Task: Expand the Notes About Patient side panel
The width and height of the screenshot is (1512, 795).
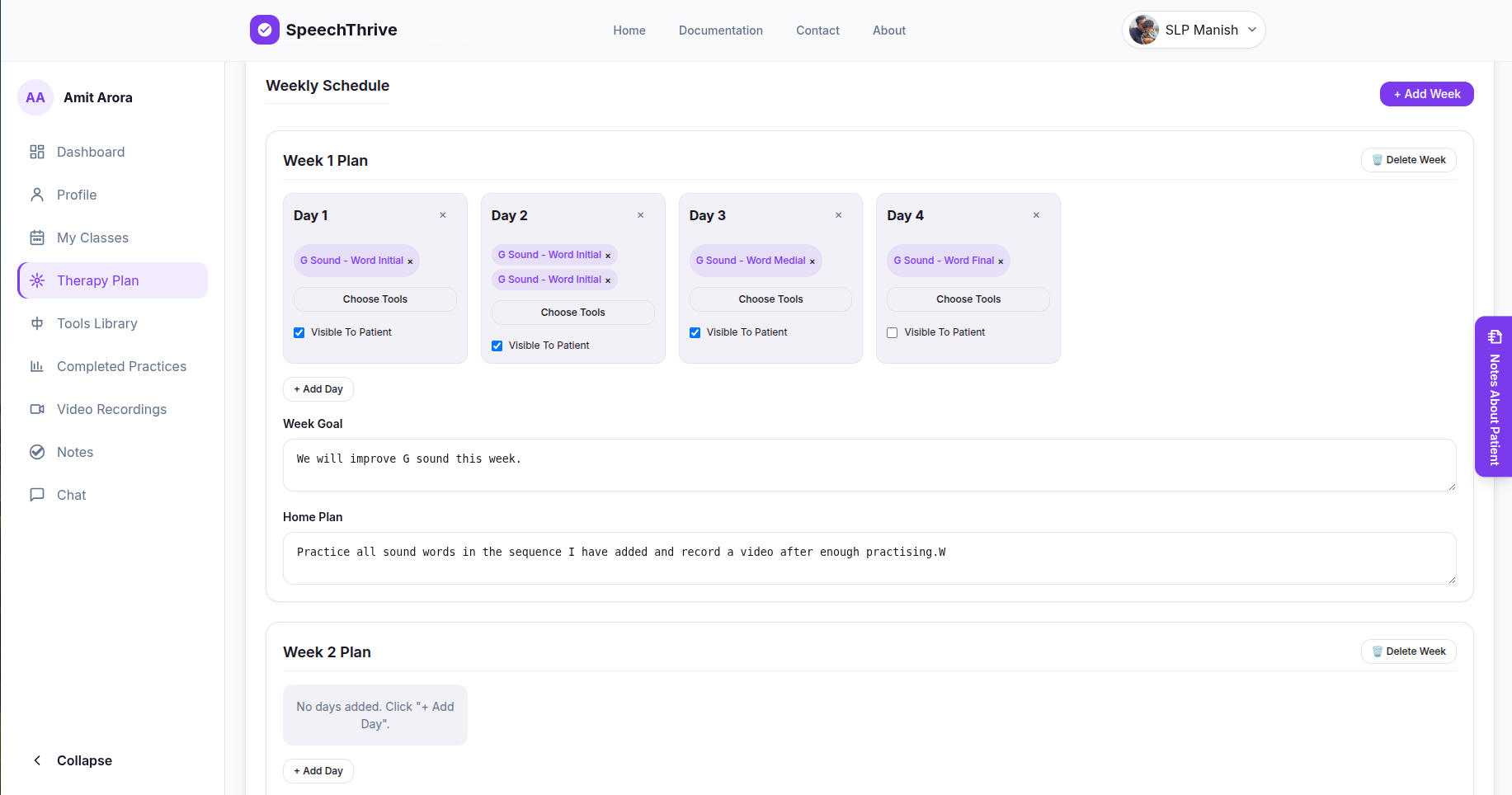Action: tap(1494, 397)
